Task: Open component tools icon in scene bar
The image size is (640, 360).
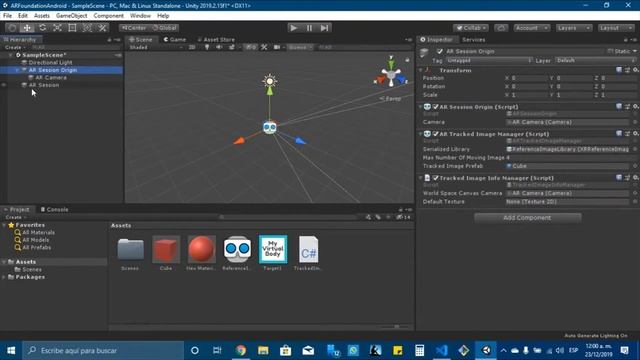Action: tap(264, 47)
